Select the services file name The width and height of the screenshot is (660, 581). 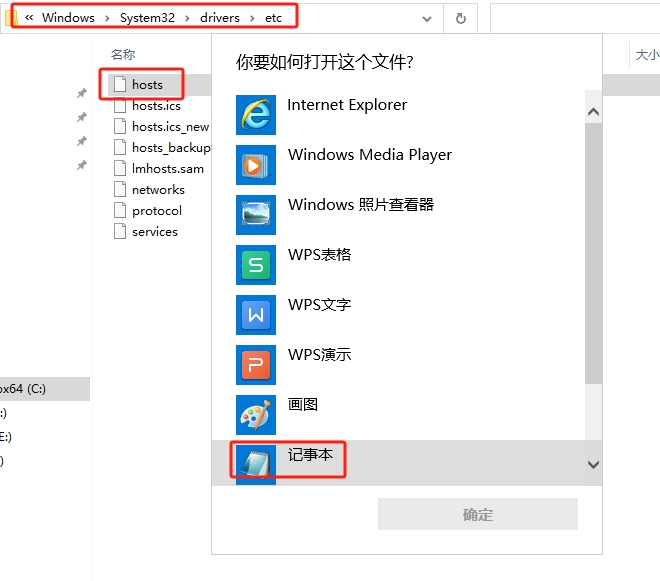point(155,232)
